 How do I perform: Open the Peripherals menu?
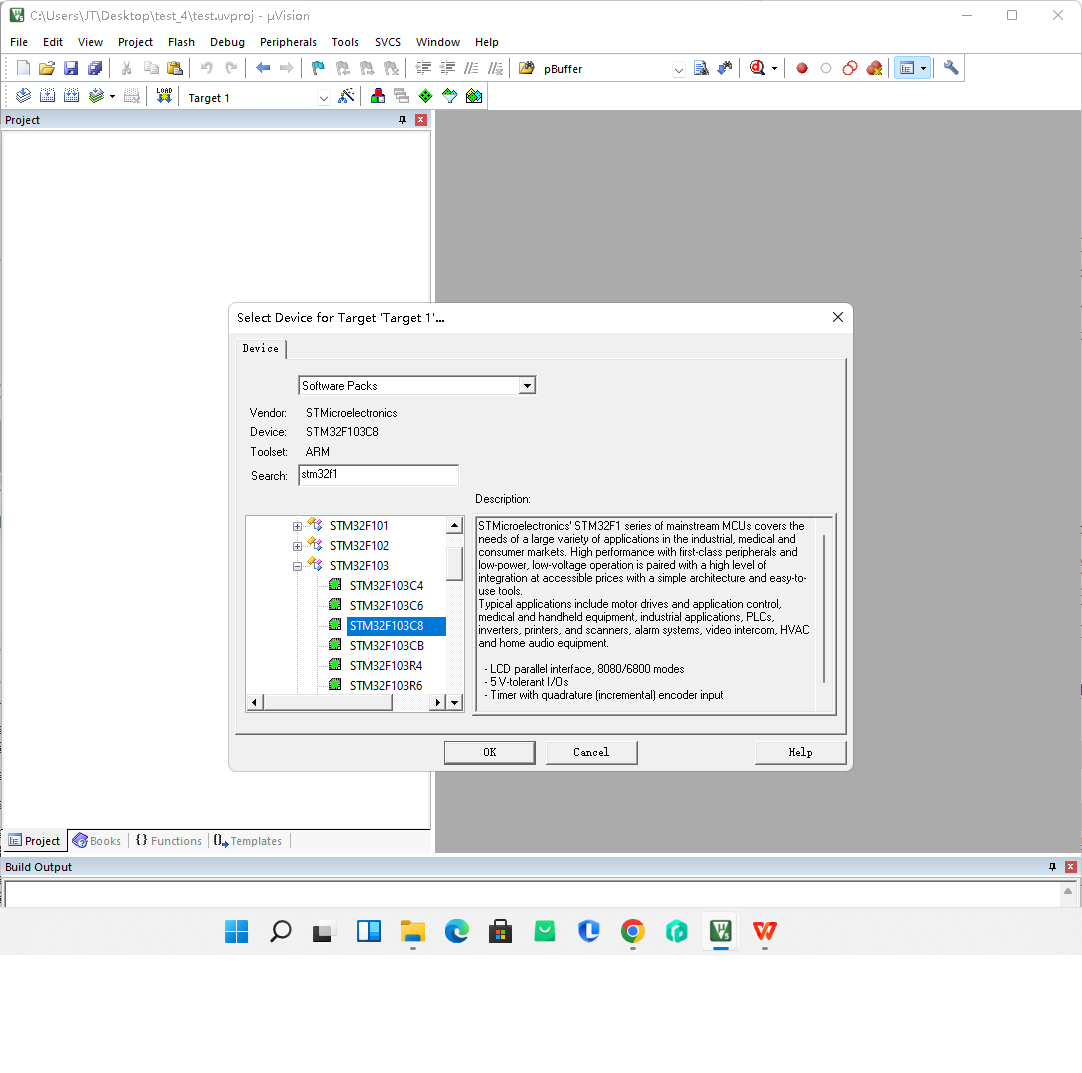pos(288,42)
